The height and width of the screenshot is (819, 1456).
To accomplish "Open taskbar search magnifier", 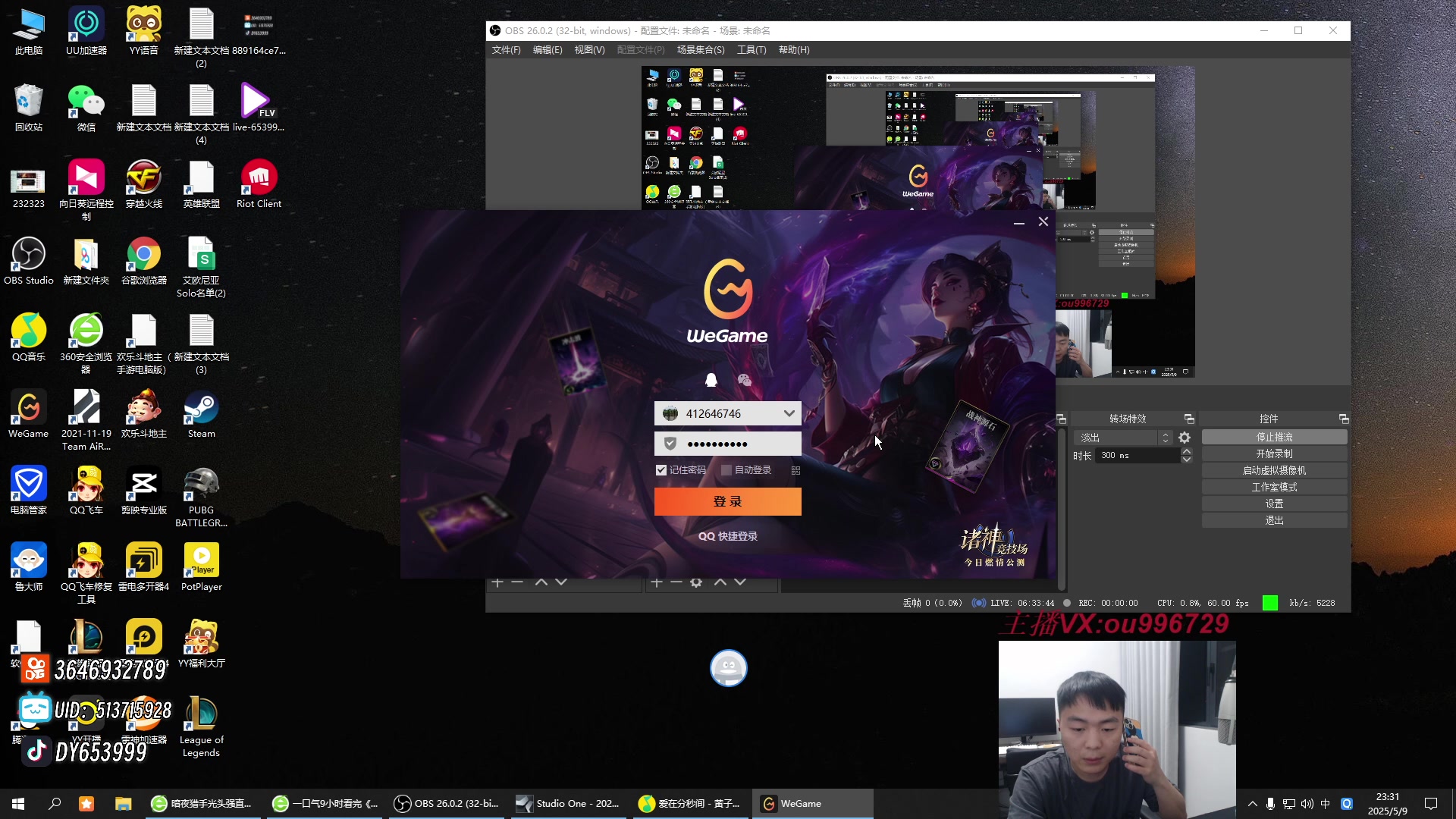I will coord(55,804).
